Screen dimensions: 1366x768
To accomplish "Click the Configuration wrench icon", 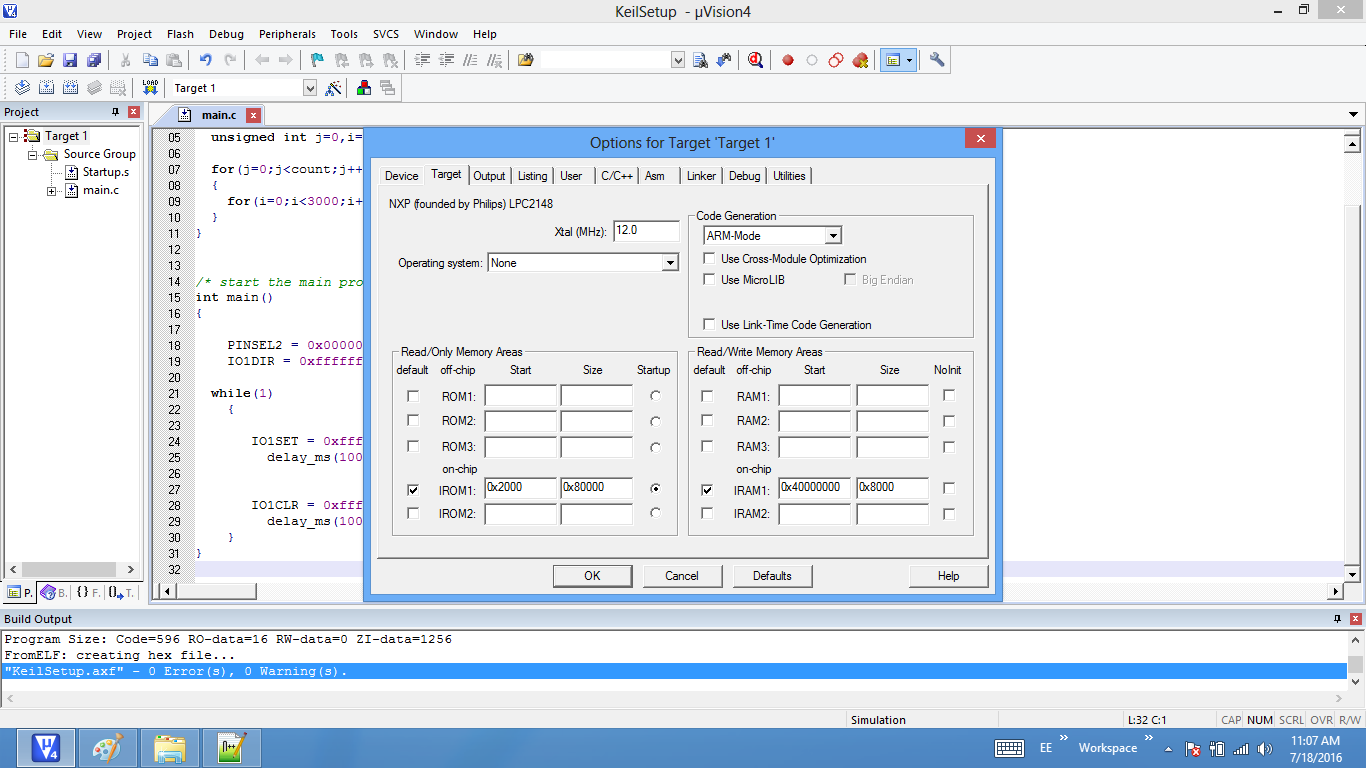I will [x=937, y=60].
